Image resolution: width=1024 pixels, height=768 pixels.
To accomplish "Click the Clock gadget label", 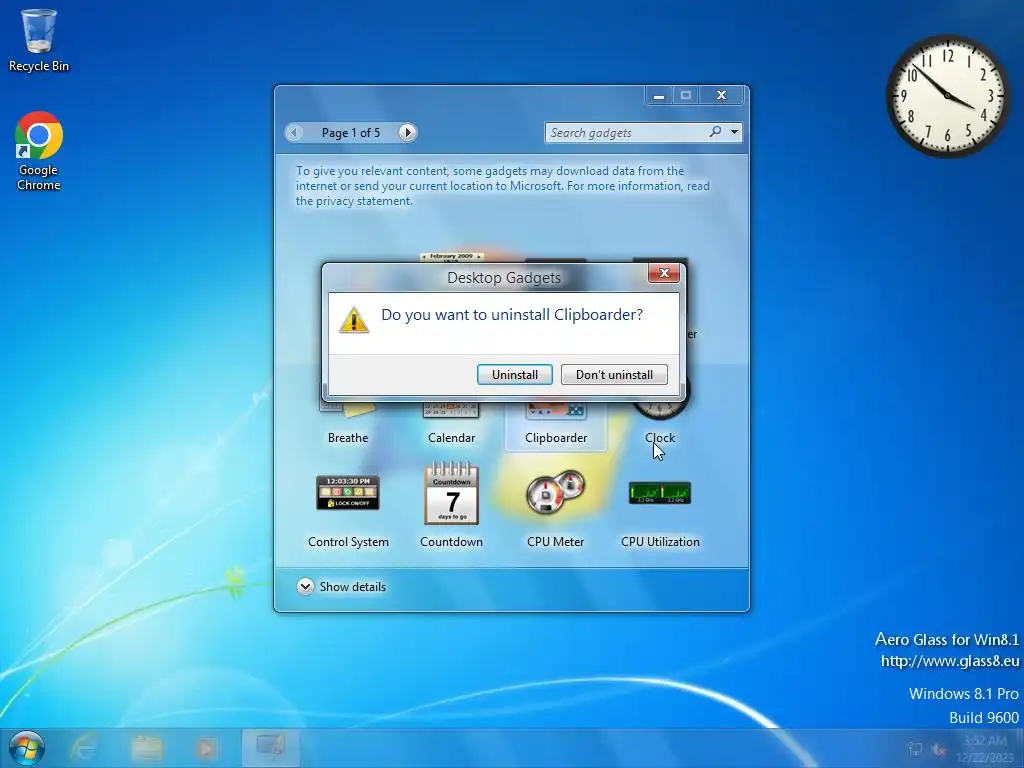I will pyautogui.click(x=660, y=438).
